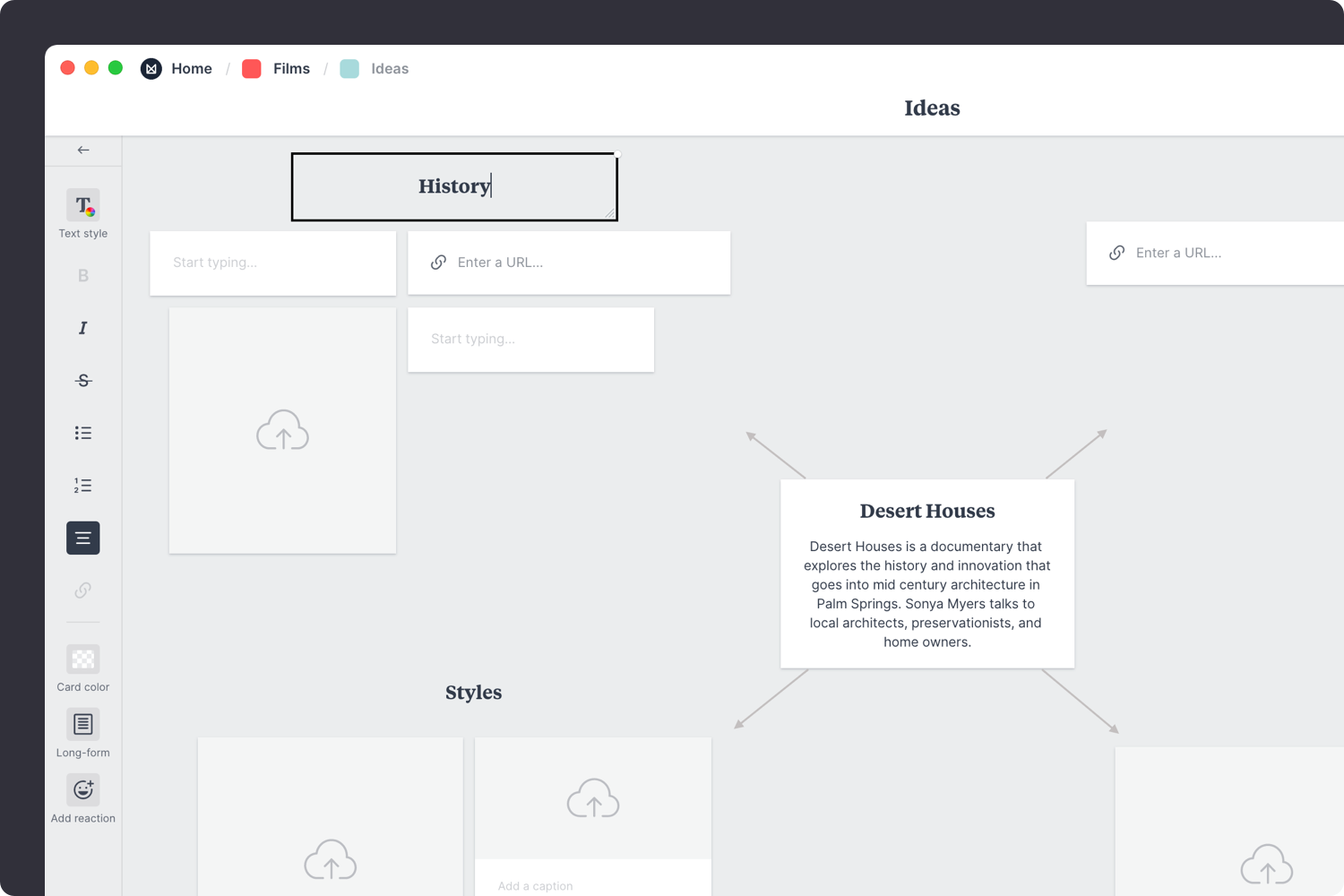1344x896 pixels.
Task: Toggle italic formatting
Action: 82,328
